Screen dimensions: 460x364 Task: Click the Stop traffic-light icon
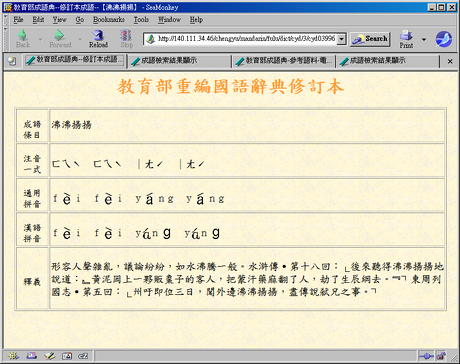click(x=126, y=39)
